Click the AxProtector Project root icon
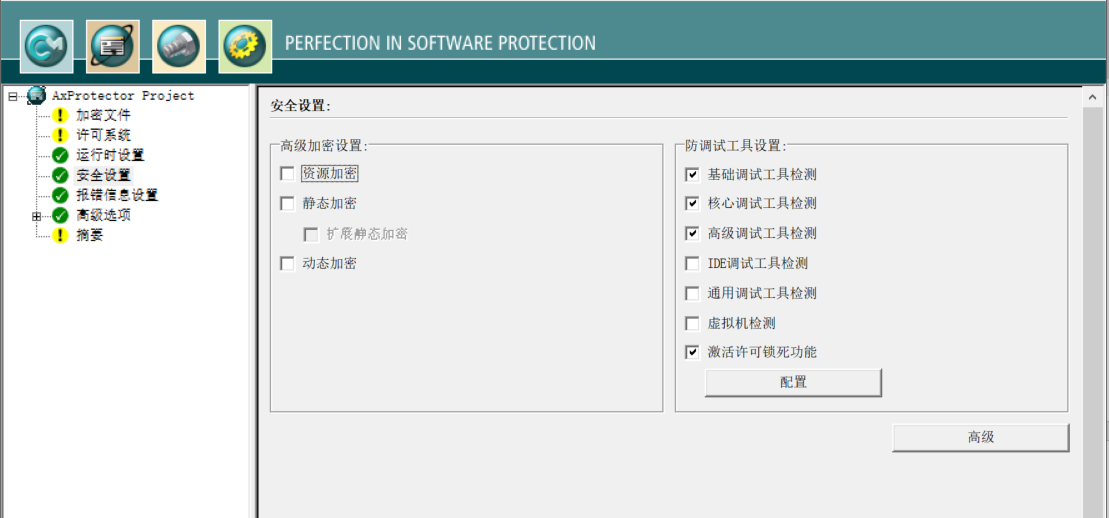Screen dimensions: 1109x518 pyautogui.click(x=37, y=96)
